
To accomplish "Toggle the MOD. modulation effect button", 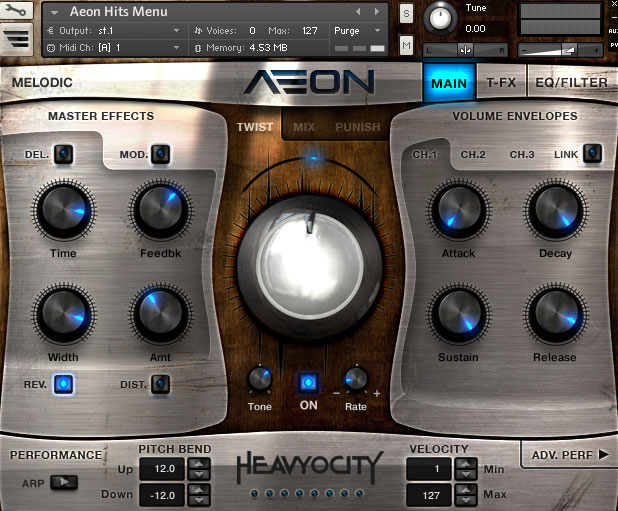I will point(160,154).
